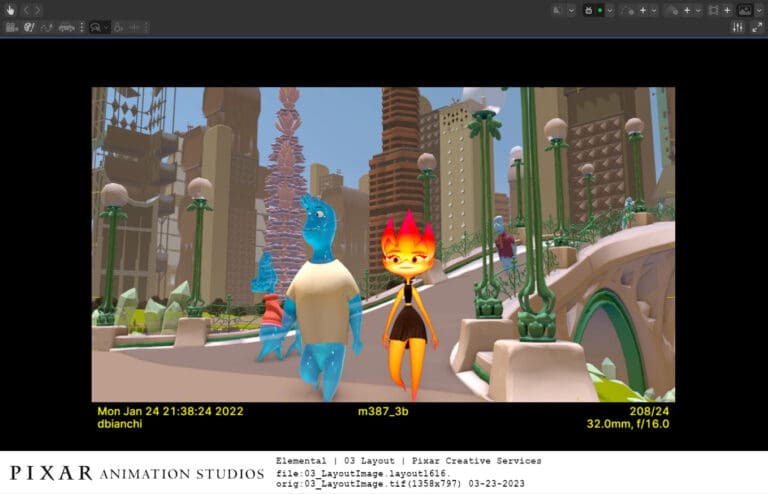
Task: Click the frame crop region icon
Action: pyautogui.click(x=714, y=10)
